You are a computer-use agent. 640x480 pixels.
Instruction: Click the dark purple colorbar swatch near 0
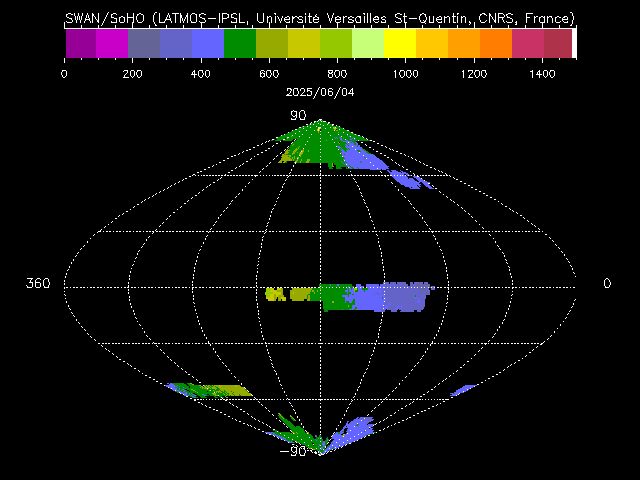pos(80,43)
